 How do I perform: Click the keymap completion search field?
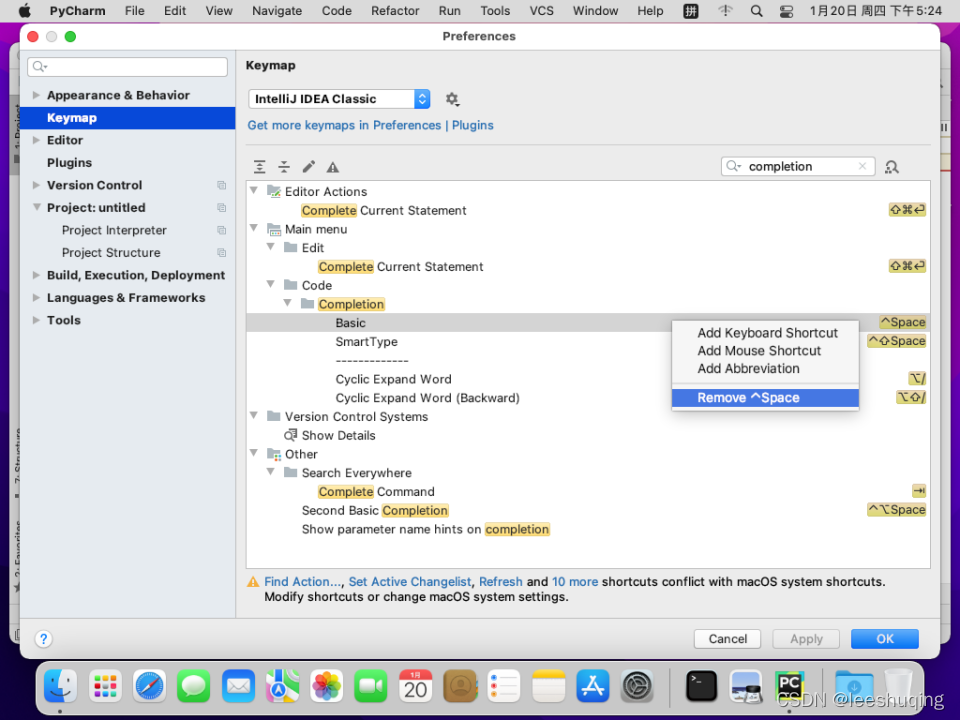click(798, 166)
